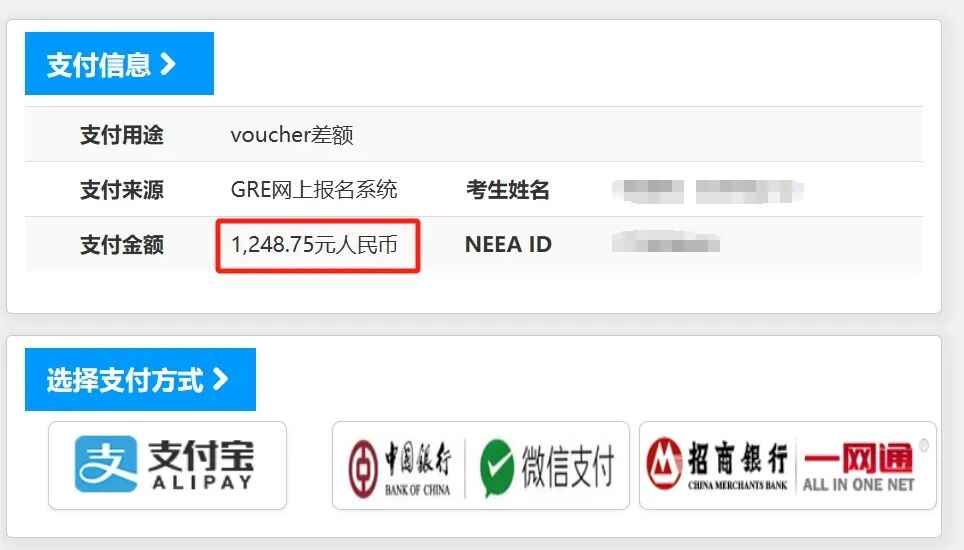Choose the WeChat Pay green checkmark icon
964x550 pixels.
[x=496, y=467]
